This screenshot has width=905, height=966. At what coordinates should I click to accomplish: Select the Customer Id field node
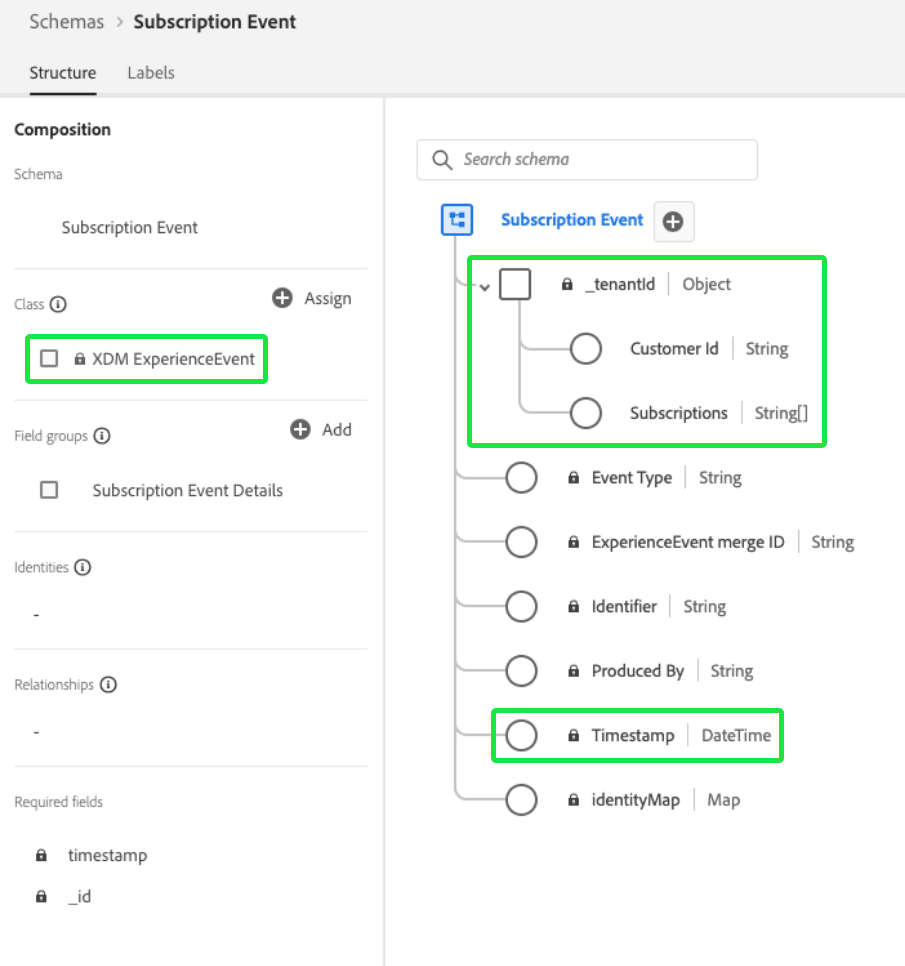pos(585,349)
